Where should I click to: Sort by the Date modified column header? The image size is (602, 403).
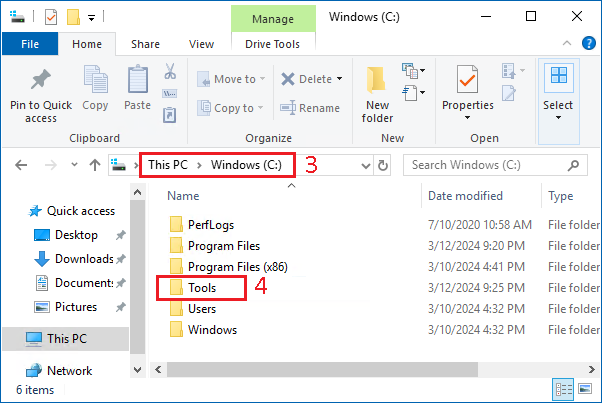pyautogui.click(x=465, y=196)
